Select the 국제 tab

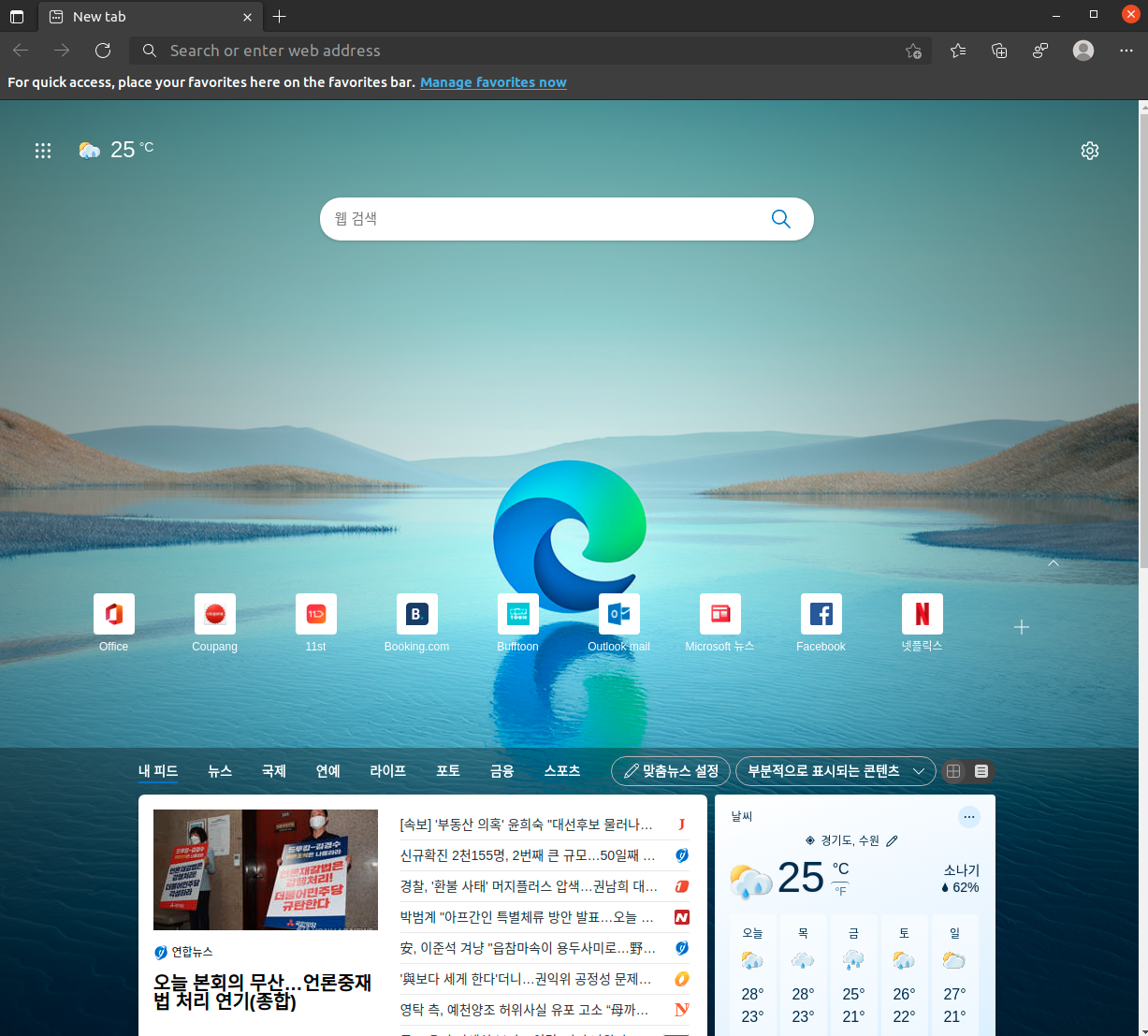274,771
